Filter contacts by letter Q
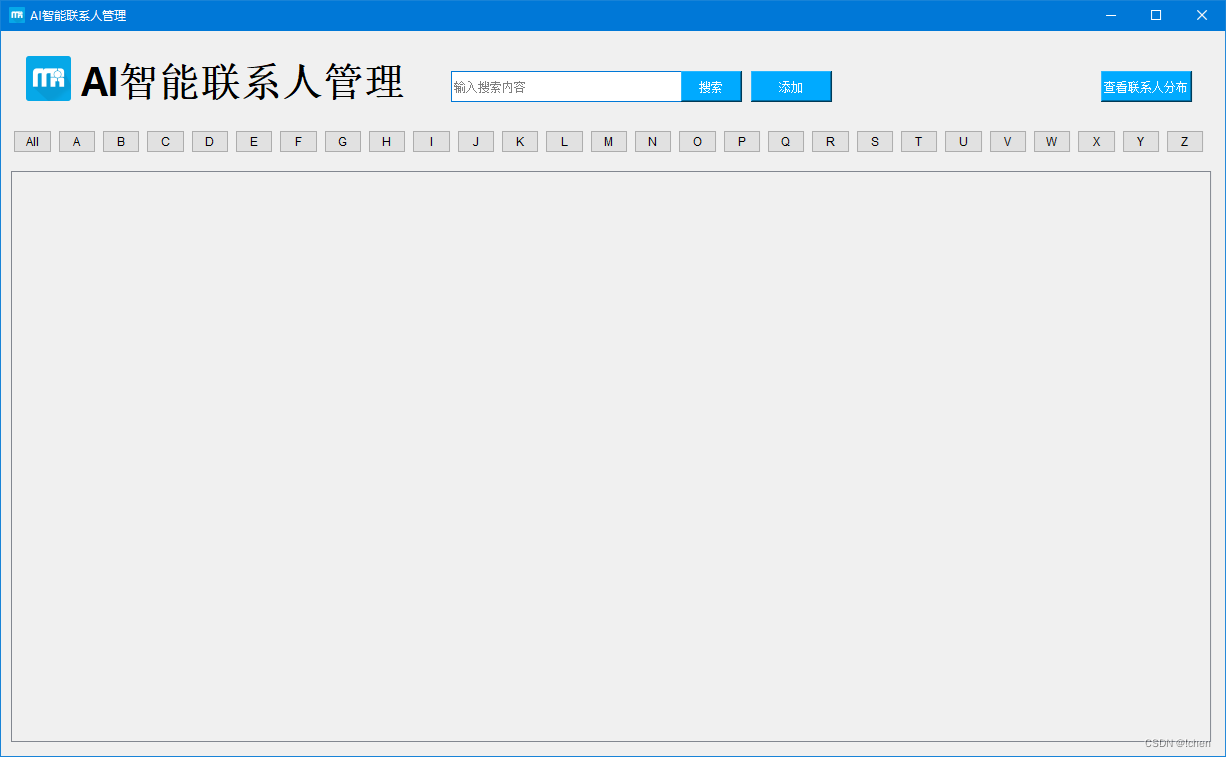 786,142
